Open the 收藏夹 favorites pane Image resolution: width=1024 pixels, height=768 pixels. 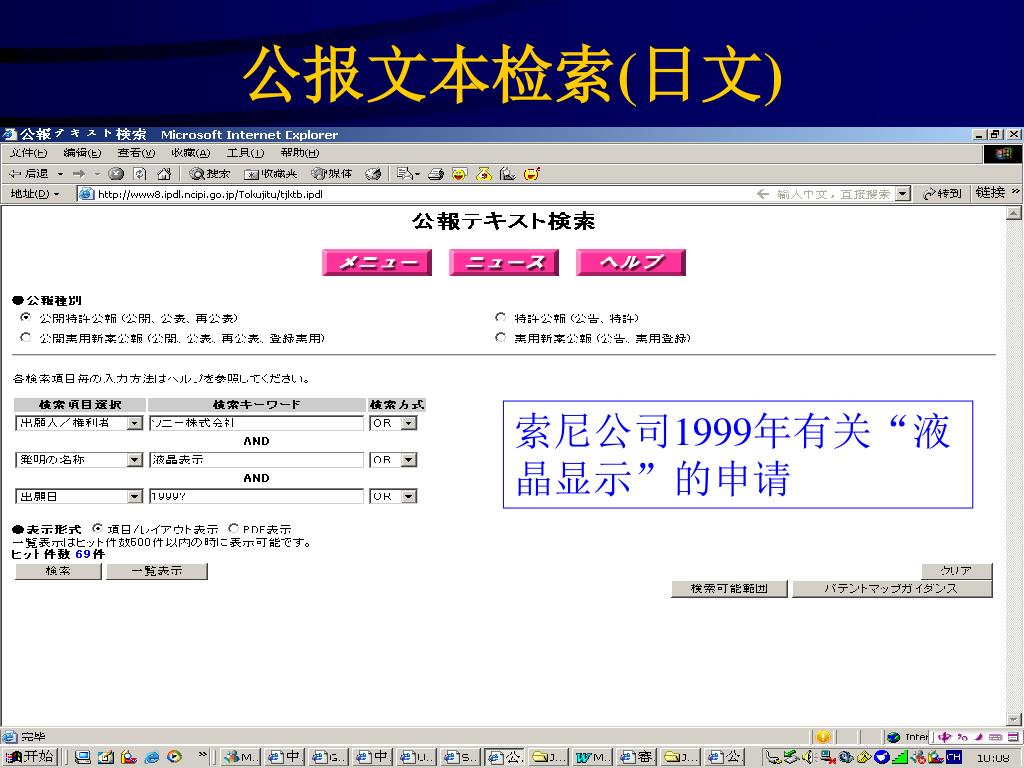tap(270, 174)
